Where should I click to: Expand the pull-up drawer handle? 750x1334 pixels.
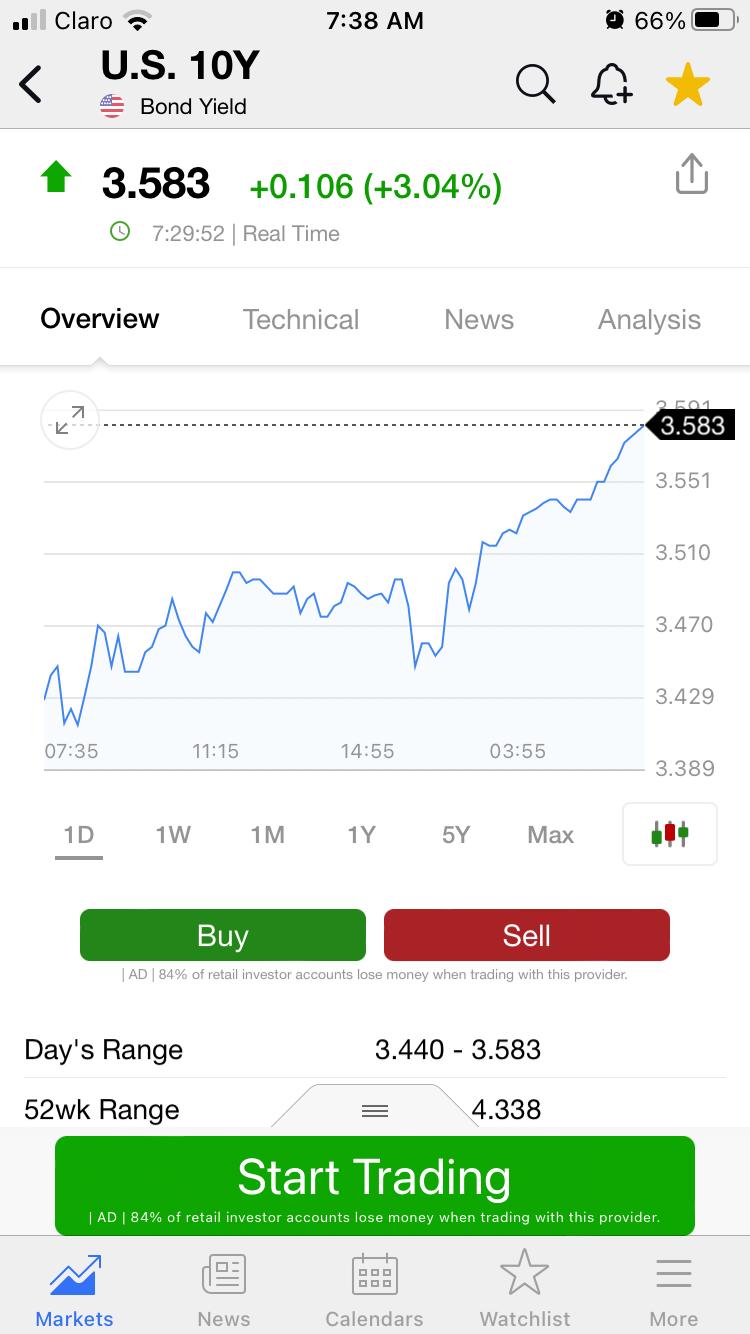374,1110
